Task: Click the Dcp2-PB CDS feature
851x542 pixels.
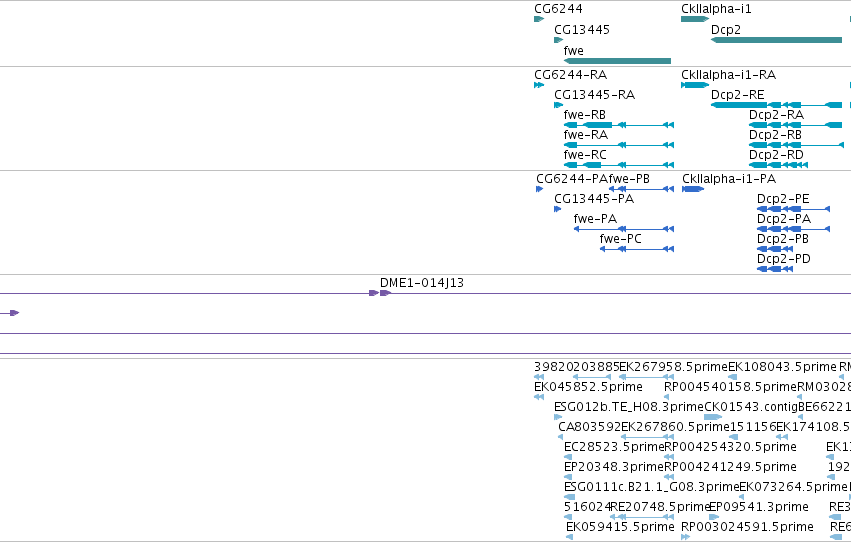Action: [x=775, y=250]
